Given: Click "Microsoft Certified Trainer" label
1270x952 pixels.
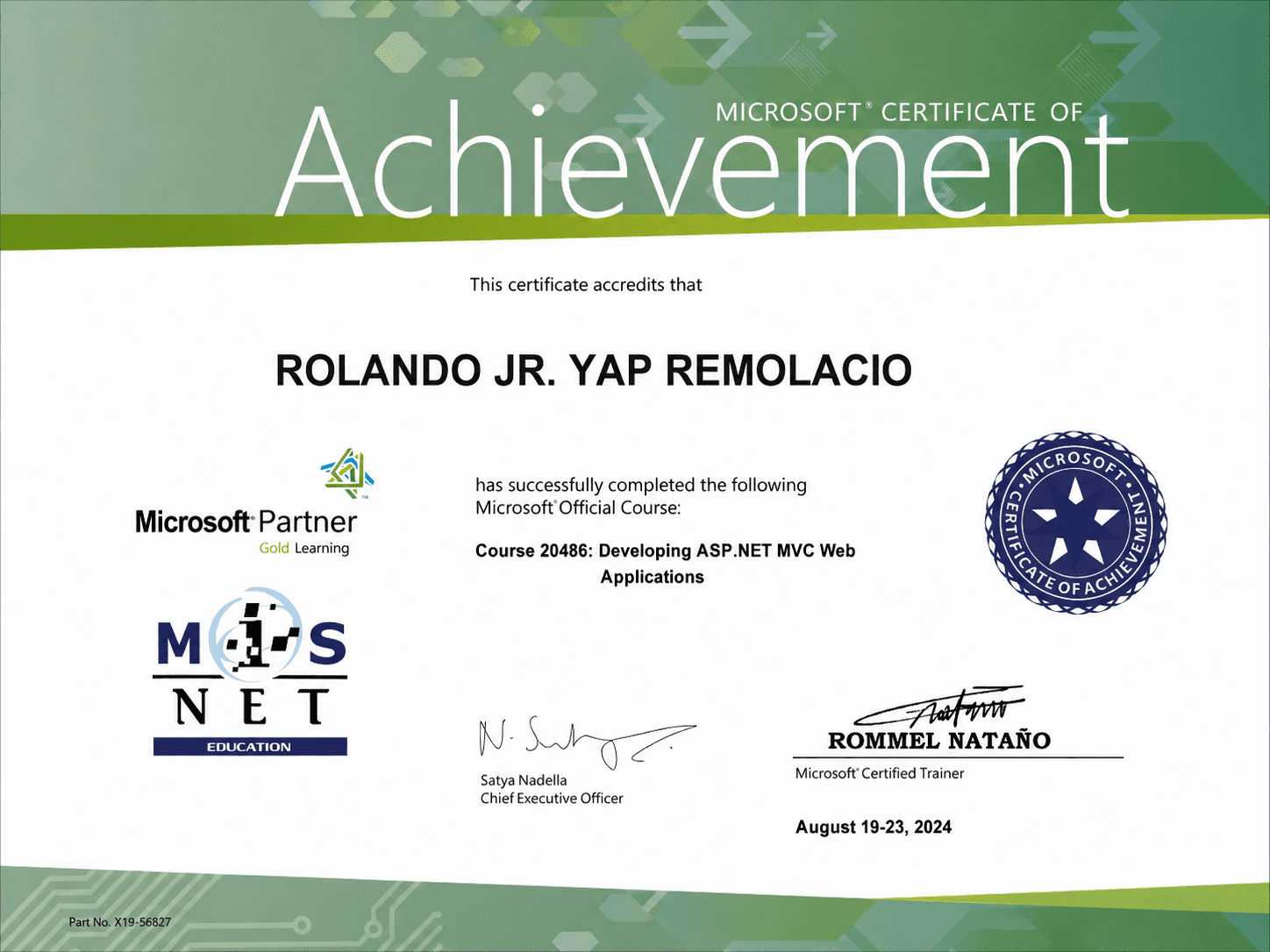Looking at the screenshot, I should (x=880, y=773).
